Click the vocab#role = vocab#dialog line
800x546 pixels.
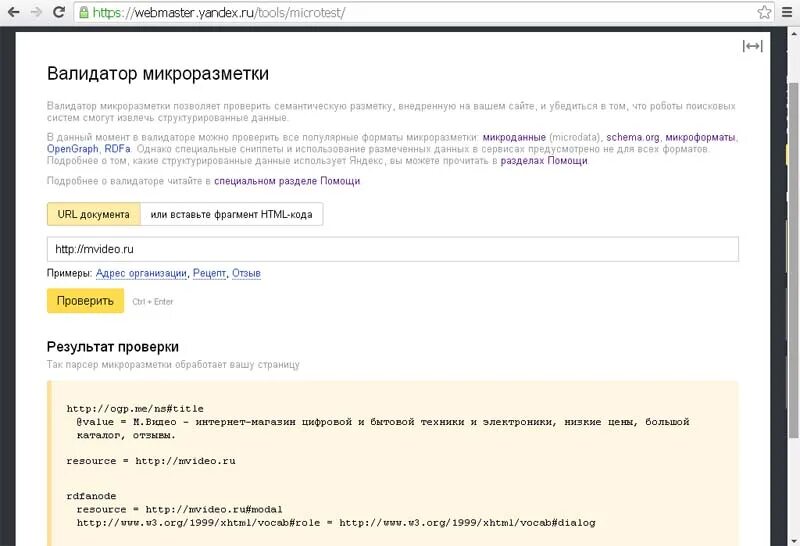336,523
